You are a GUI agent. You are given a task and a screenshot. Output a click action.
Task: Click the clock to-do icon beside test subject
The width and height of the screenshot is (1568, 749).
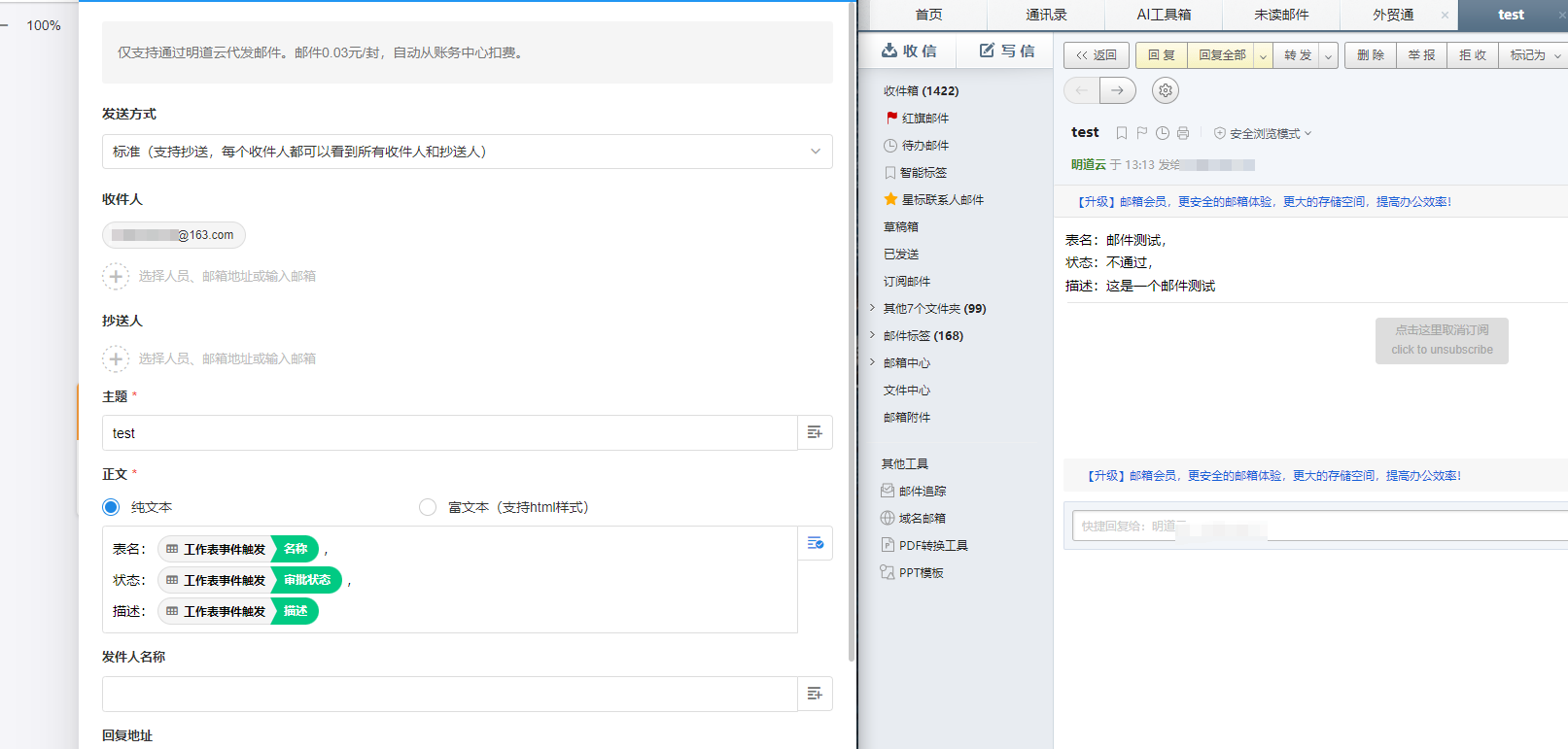1163,133
